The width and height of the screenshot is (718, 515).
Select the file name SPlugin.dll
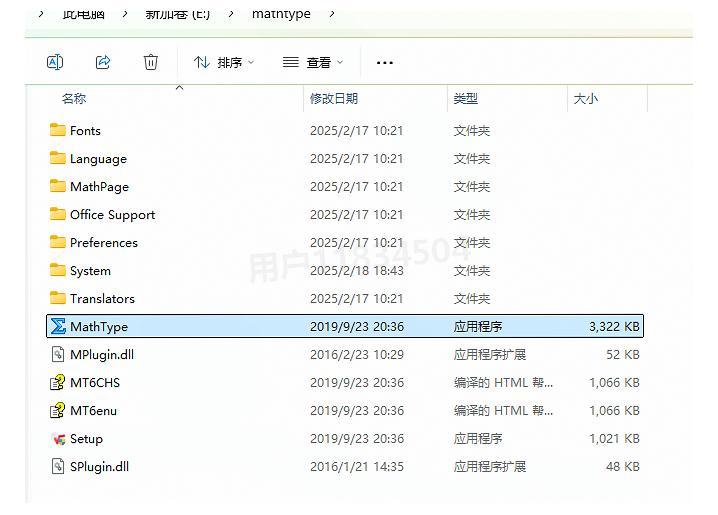click(99, 467)
